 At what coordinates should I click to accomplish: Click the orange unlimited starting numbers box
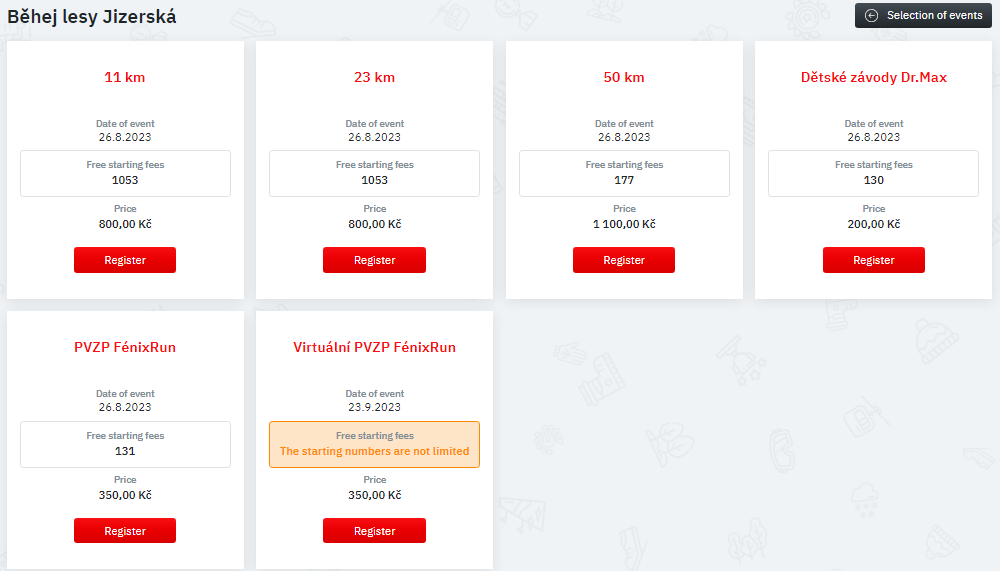click(374, 444)
